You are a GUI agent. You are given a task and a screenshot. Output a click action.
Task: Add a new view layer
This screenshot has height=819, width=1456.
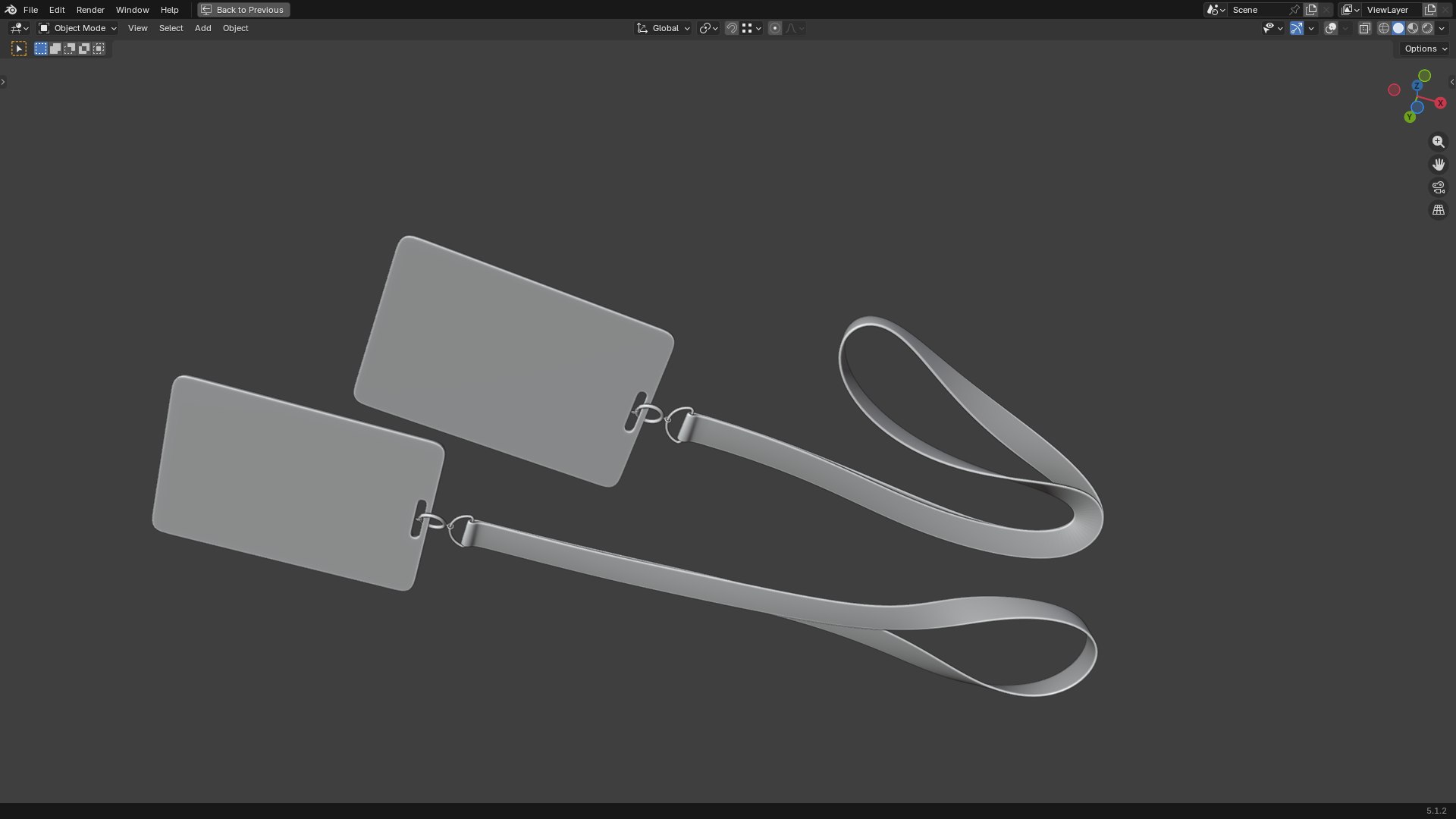[1430, 10]
